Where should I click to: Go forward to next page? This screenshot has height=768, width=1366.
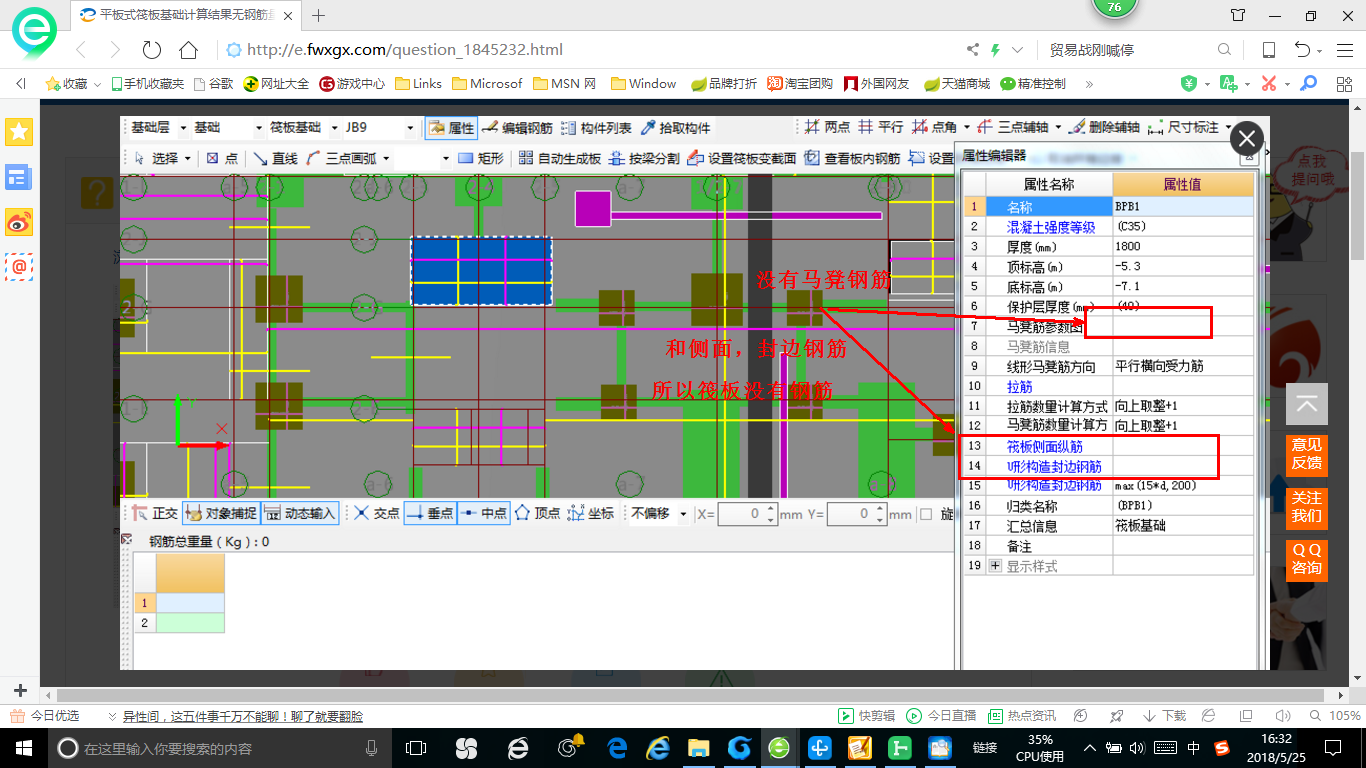[115, 50]
